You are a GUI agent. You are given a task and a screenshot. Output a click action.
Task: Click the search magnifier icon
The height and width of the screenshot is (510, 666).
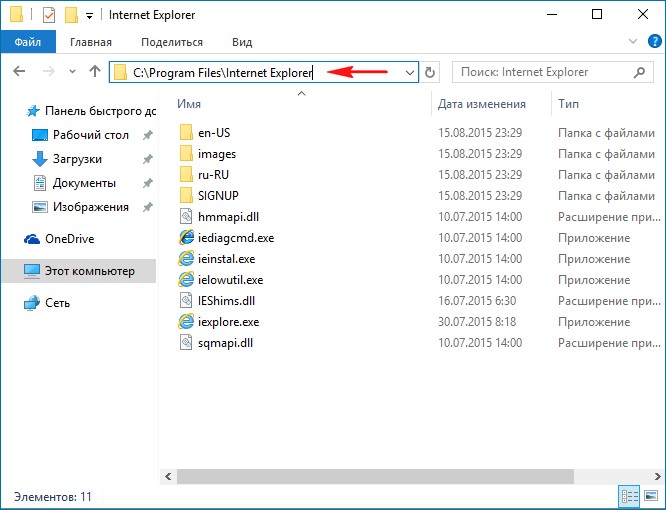(639, 72)
